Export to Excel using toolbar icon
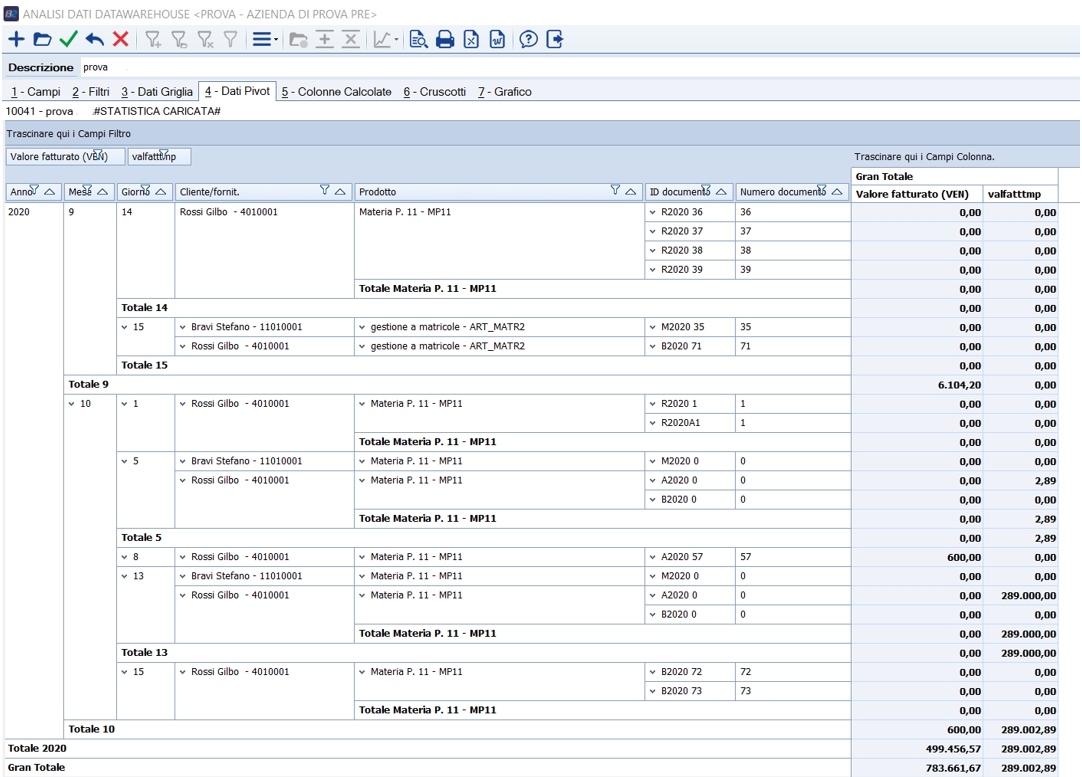Screen dimensions: 1082x777 click(471, 39)
